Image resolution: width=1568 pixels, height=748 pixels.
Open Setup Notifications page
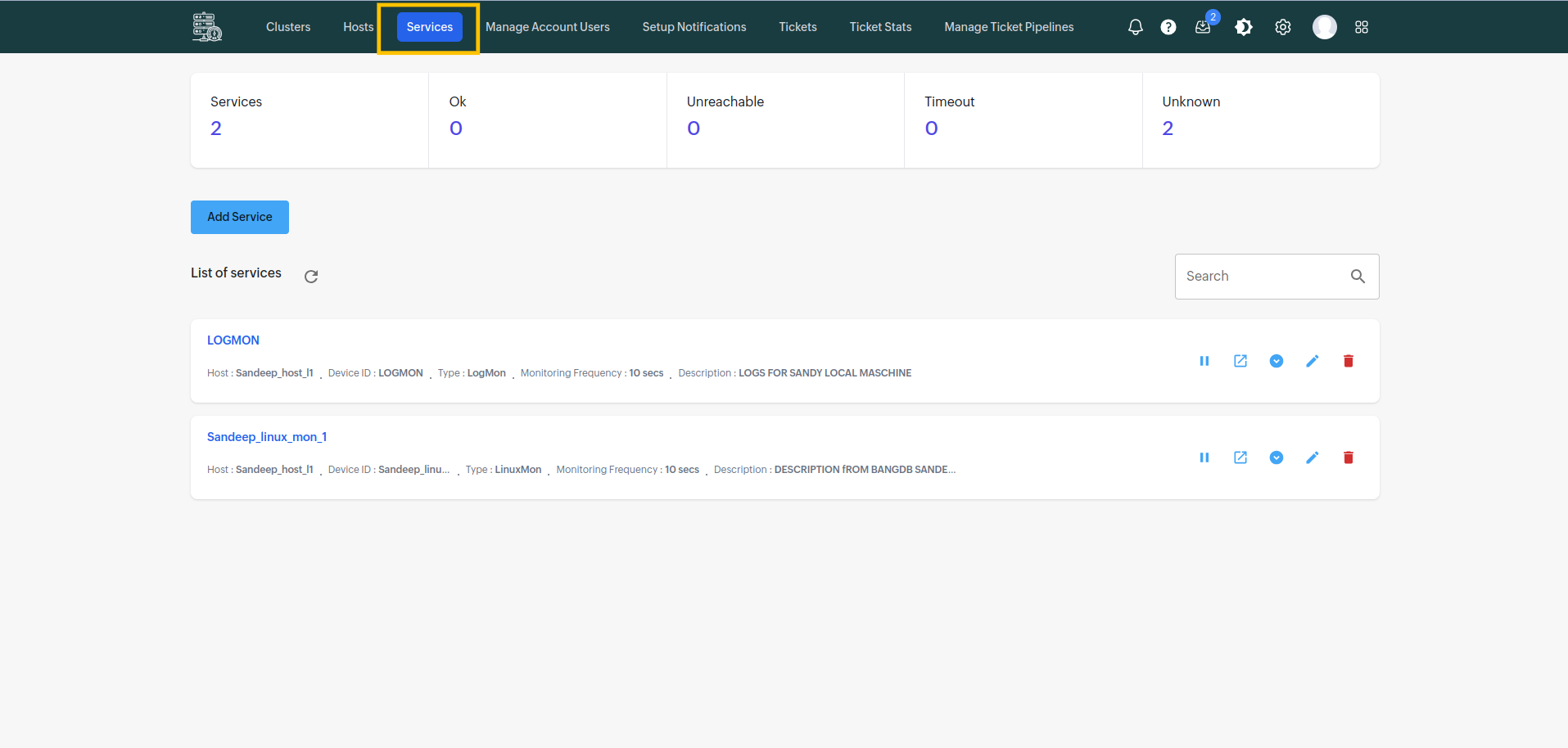(694, 27)
